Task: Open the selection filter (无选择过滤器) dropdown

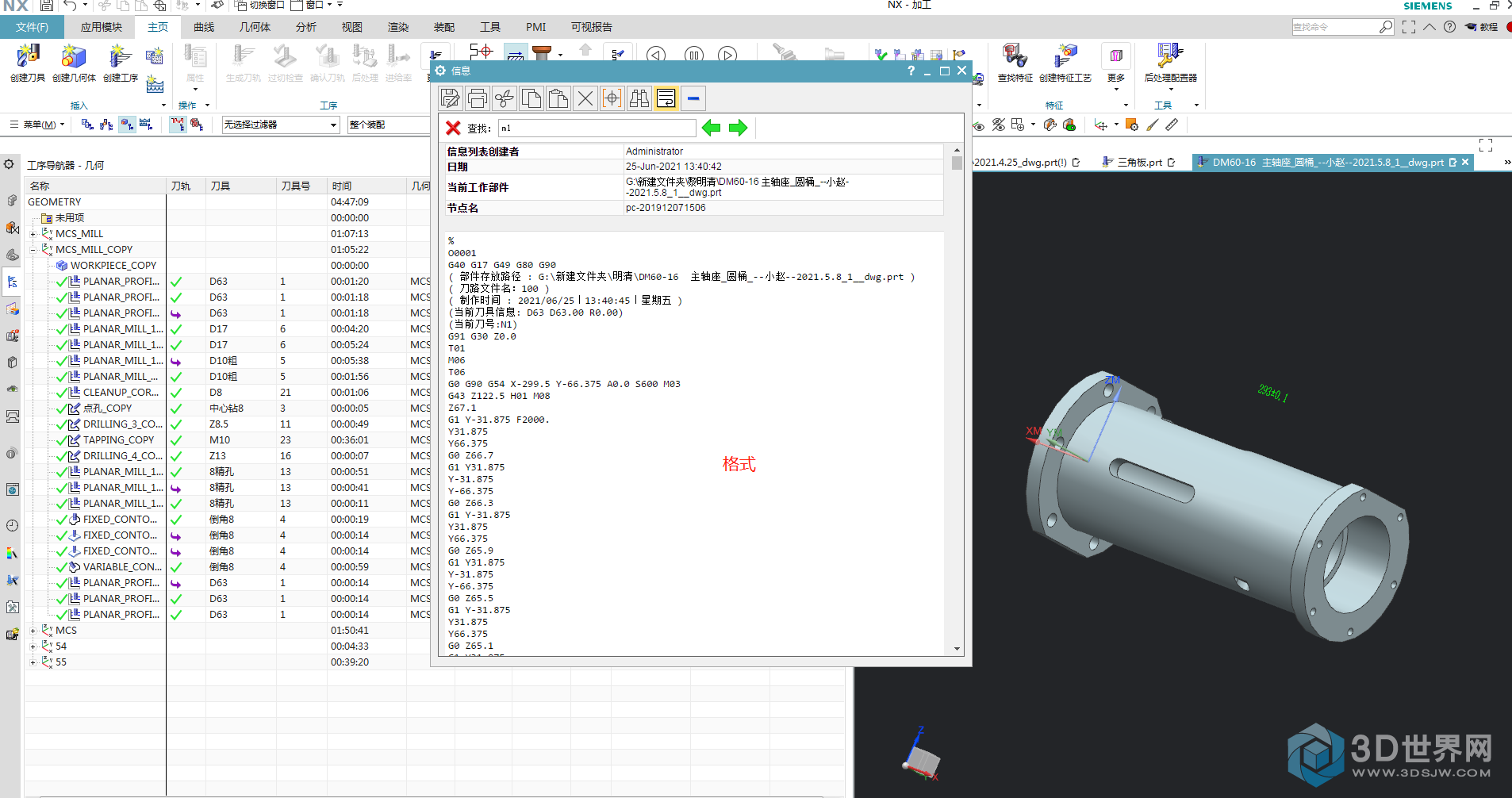Action: 281,125
